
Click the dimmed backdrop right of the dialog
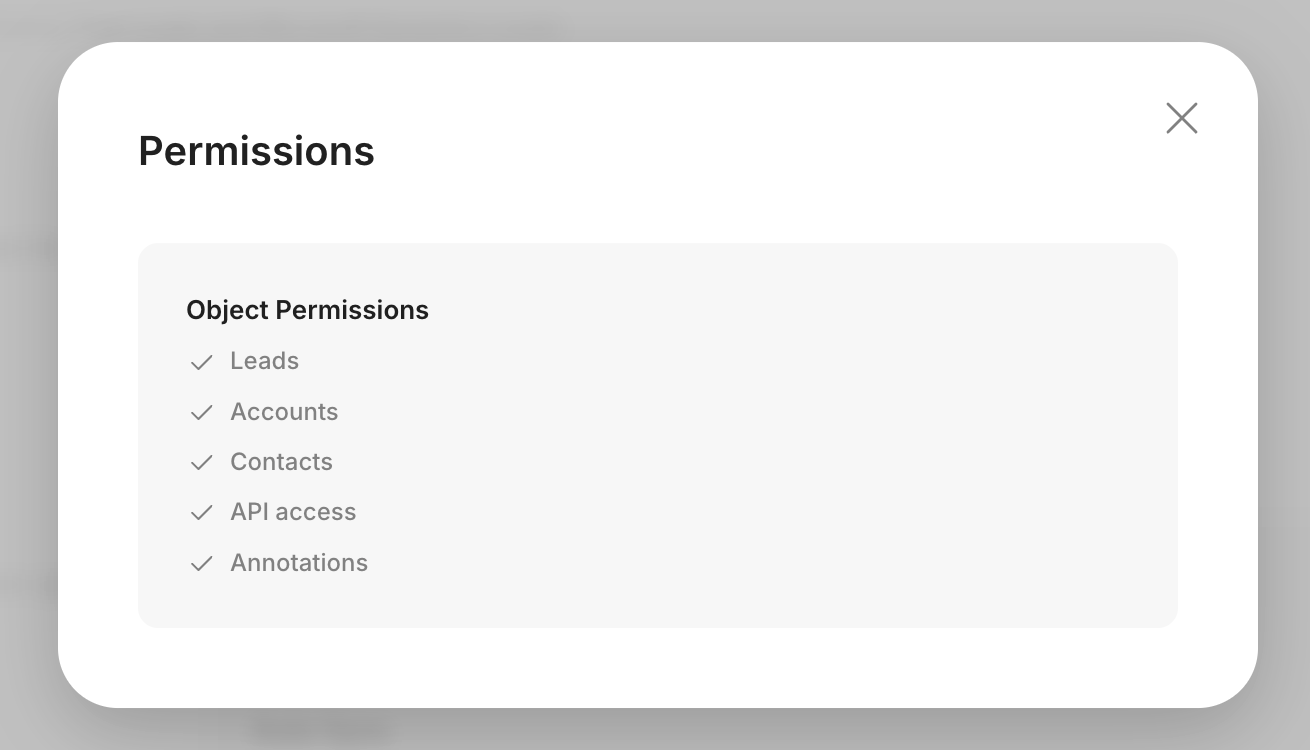tap(1284, 400)
